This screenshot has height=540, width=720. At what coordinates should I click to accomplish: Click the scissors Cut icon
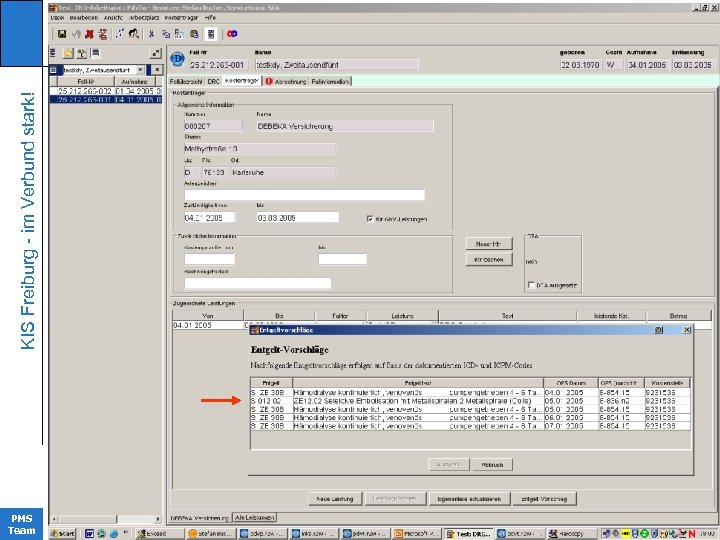tap(151, 34)
